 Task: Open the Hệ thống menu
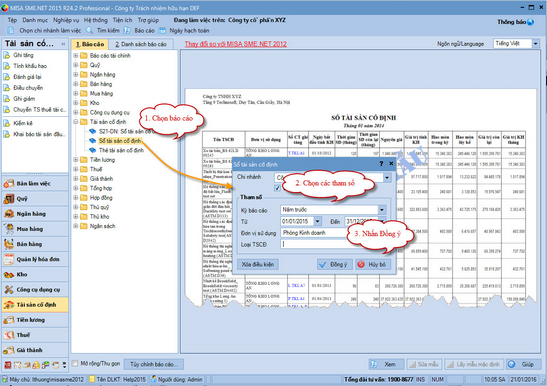click(x=96, y=20)
